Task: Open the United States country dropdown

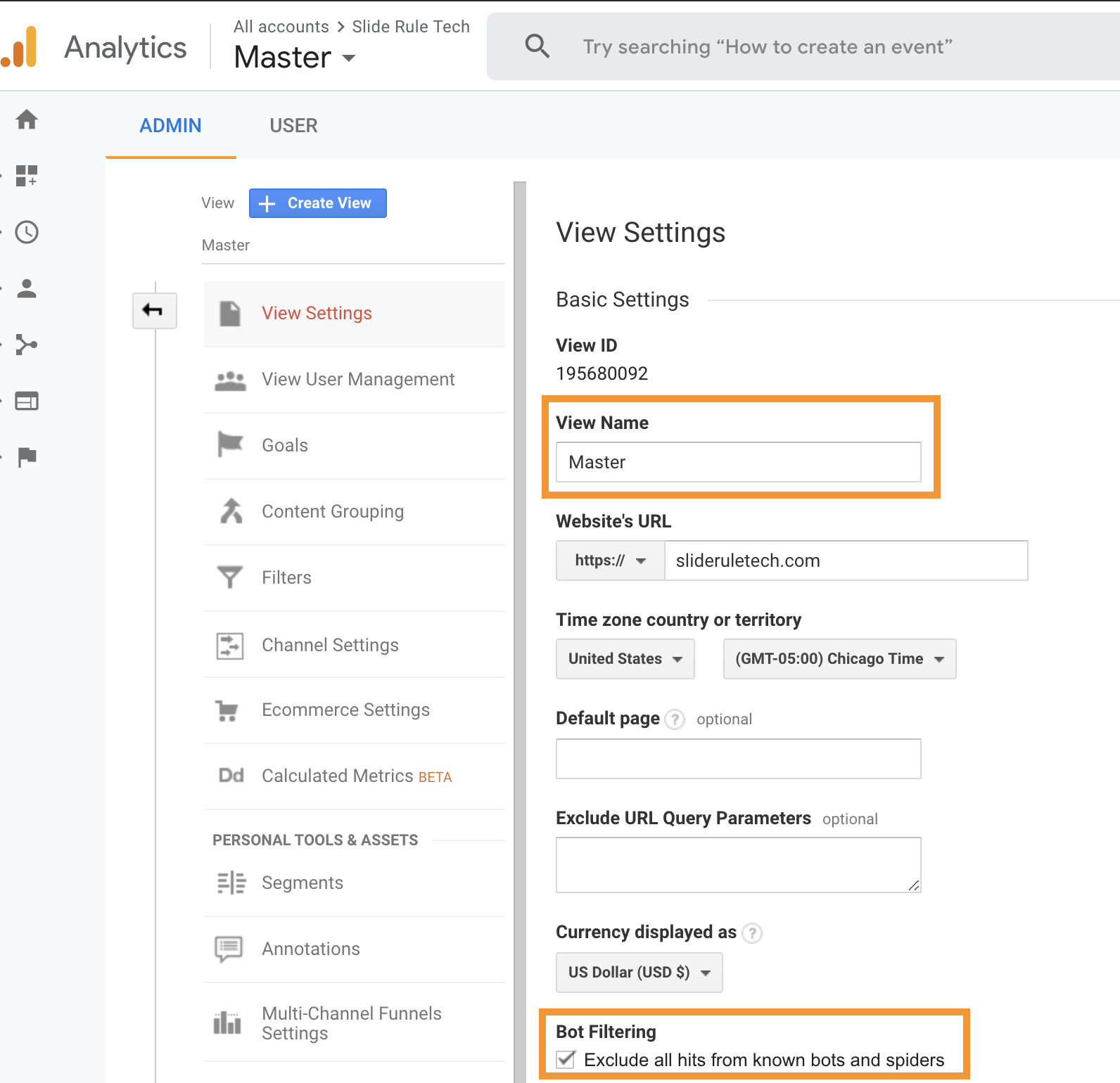Action: tap(625, 659)
